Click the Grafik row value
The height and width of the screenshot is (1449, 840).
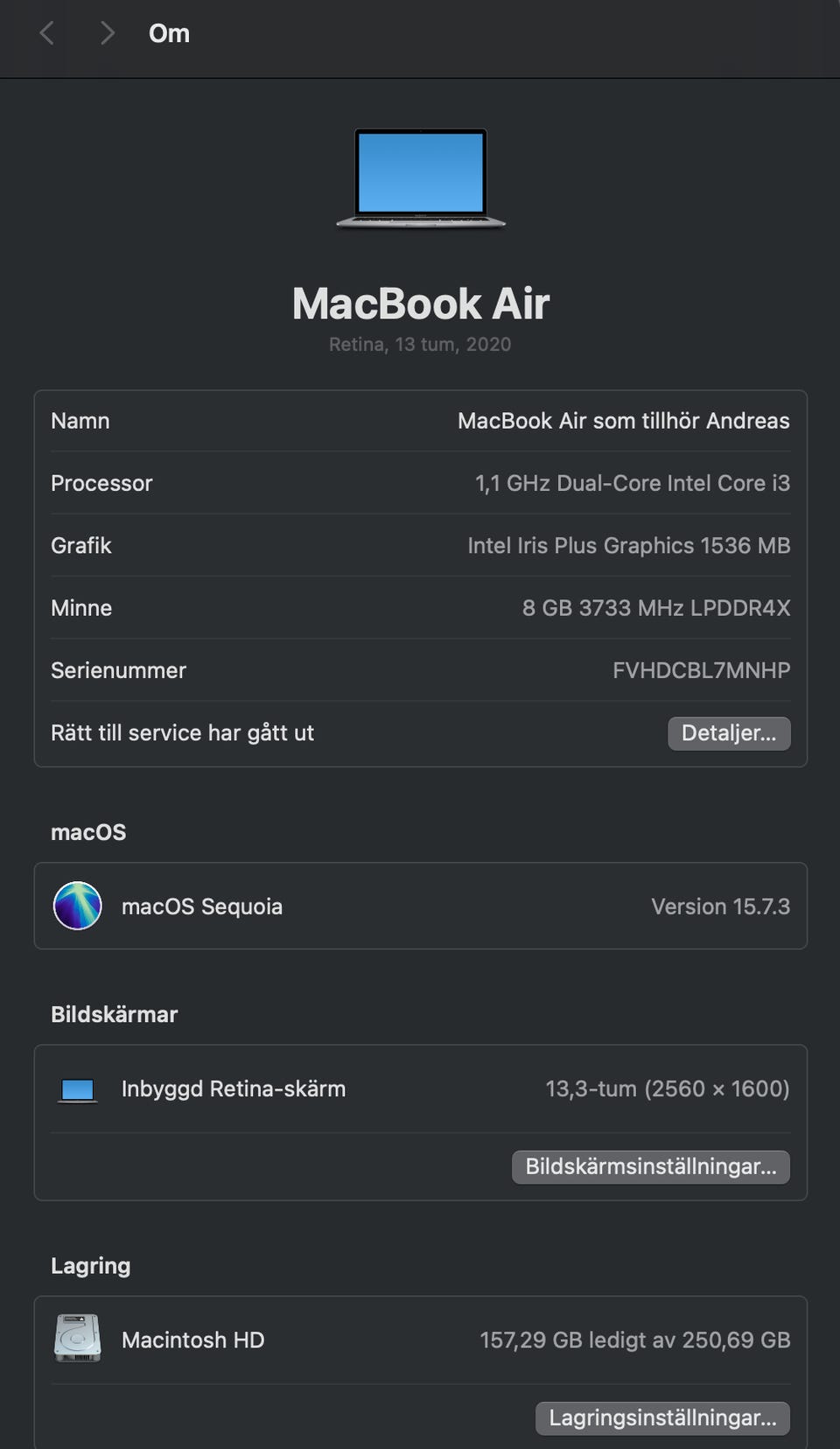(628, 546)
